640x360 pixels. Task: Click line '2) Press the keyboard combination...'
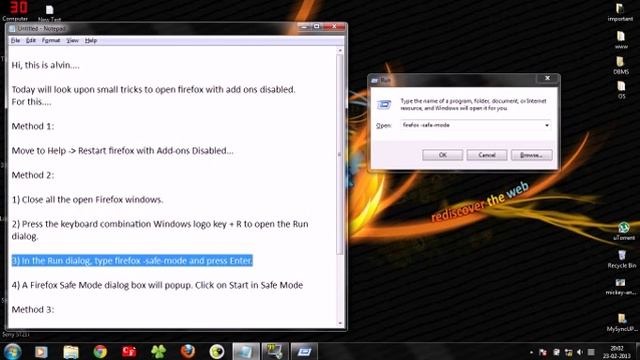160,230
